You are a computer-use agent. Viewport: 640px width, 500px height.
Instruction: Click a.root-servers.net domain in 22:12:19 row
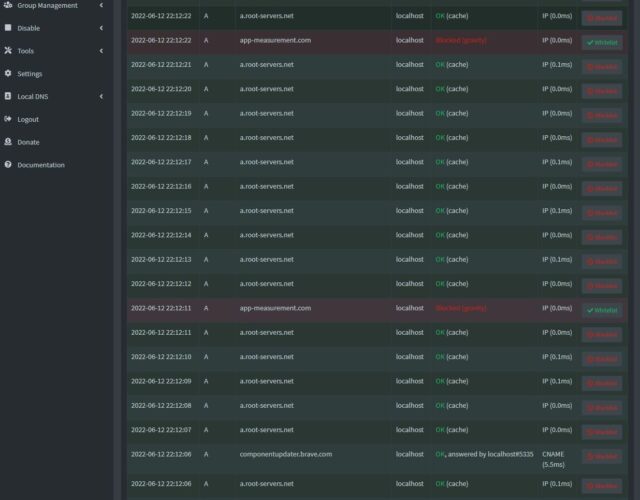pos(267,113)
